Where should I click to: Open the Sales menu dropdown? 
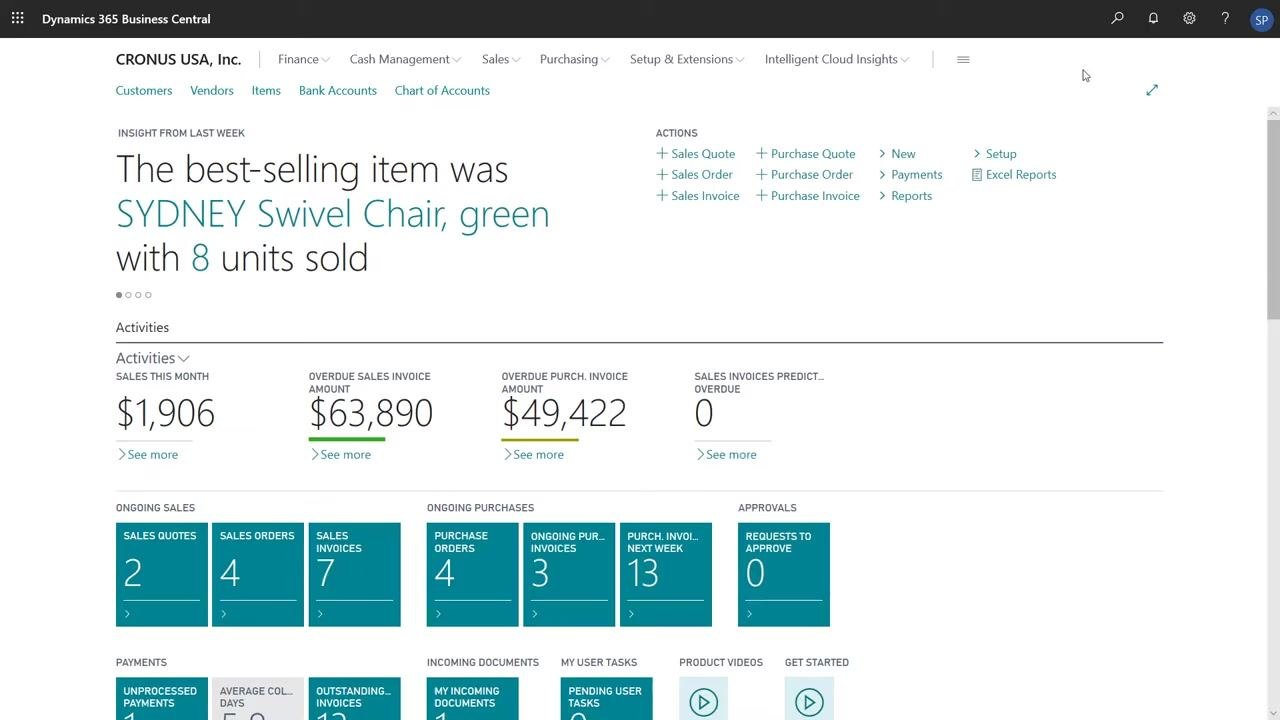pos(501,59)
